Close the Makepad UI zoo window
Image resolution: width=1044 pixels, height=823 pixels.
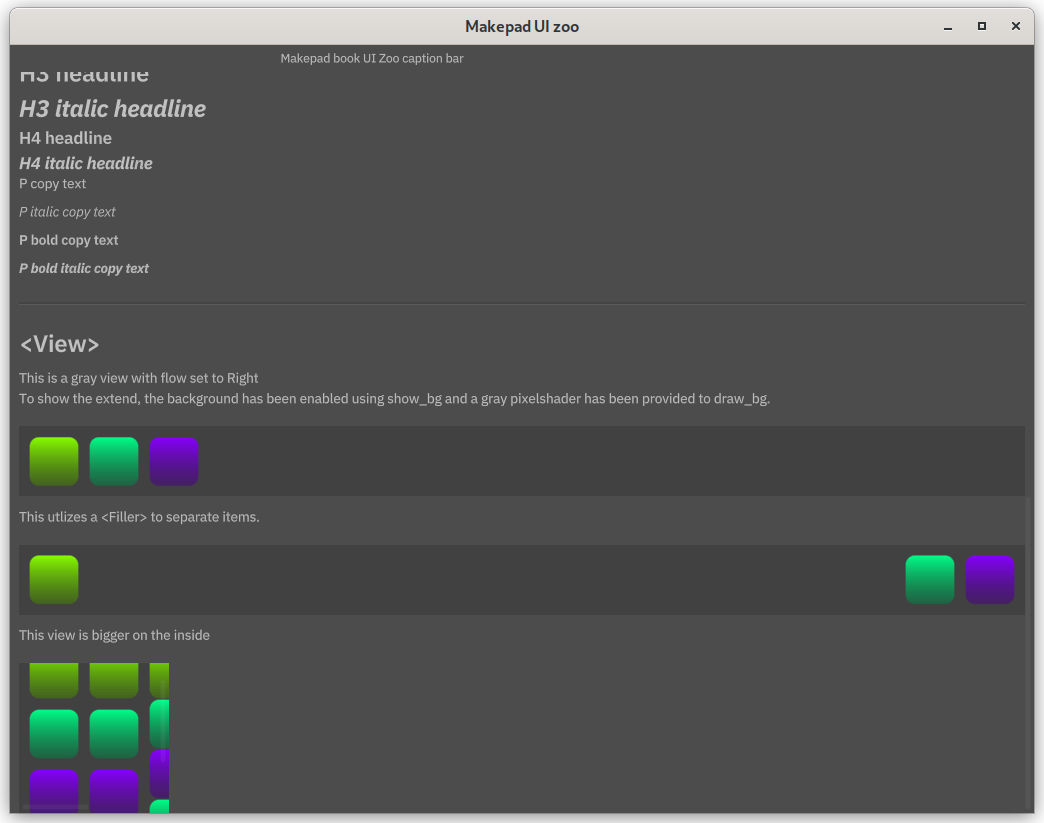click(1016, 27)
